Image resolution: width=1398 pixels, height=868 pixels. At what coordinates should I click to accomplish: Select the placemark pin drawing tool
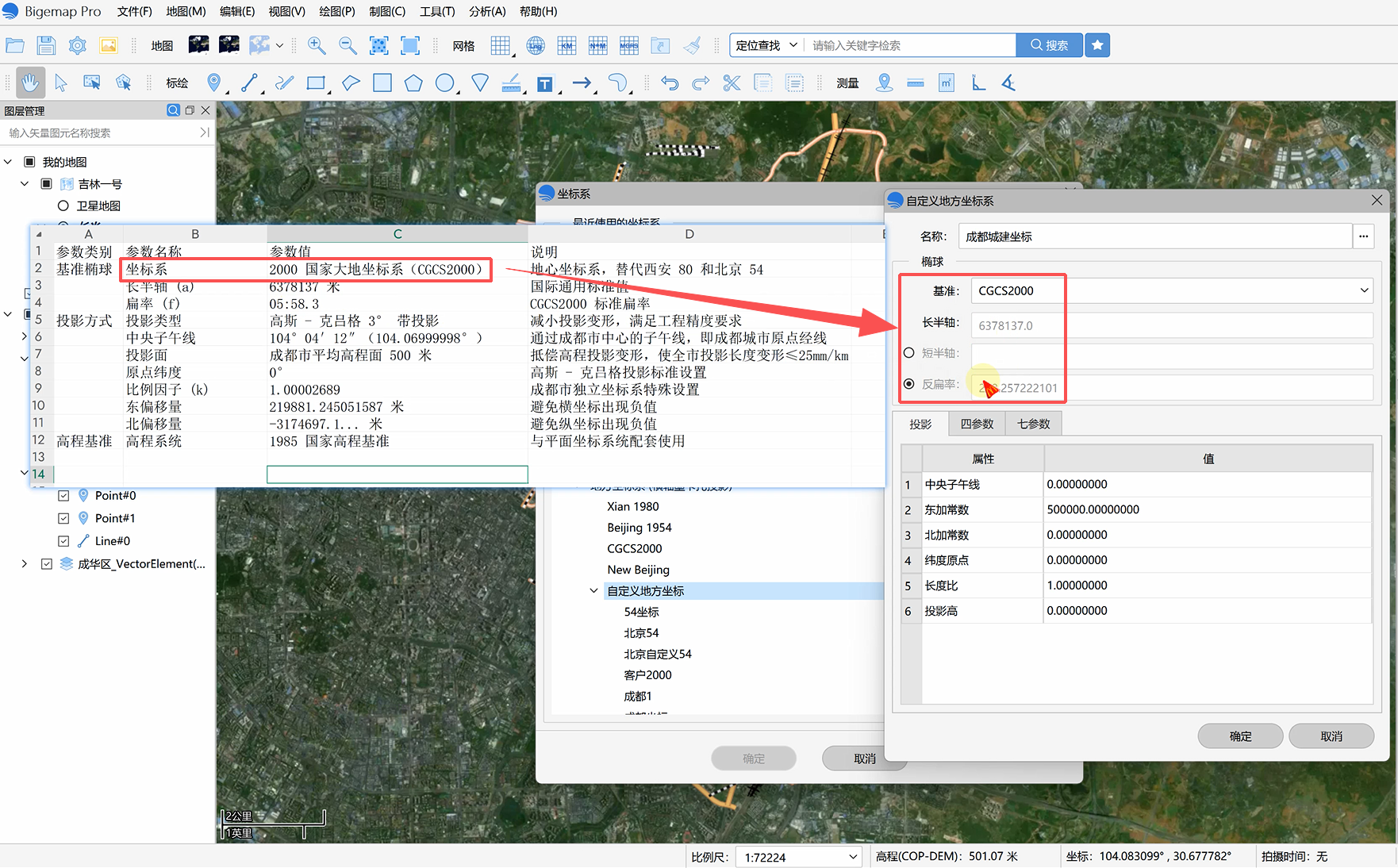[213, 83]
